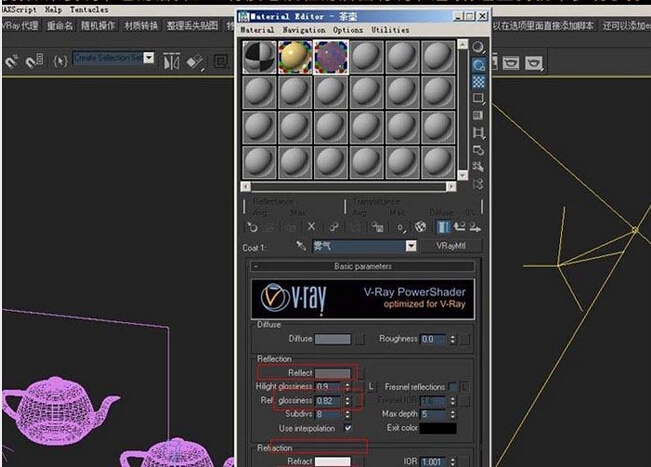
Task: Open the Utilities menu
Action: (x=390, y=30)
